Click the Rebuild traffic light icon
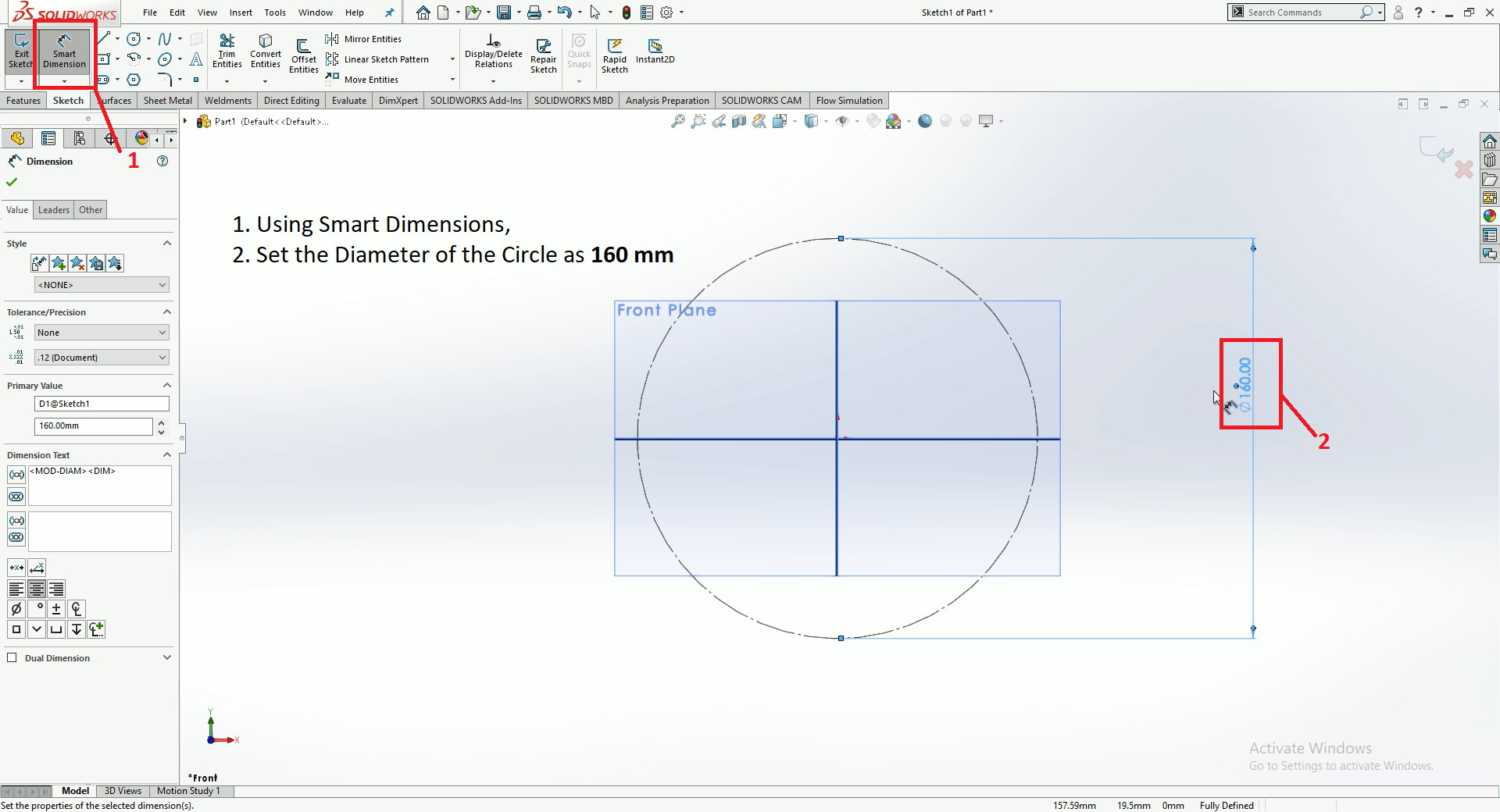Viewport: 1500px width, 812px height. point(627,12)
